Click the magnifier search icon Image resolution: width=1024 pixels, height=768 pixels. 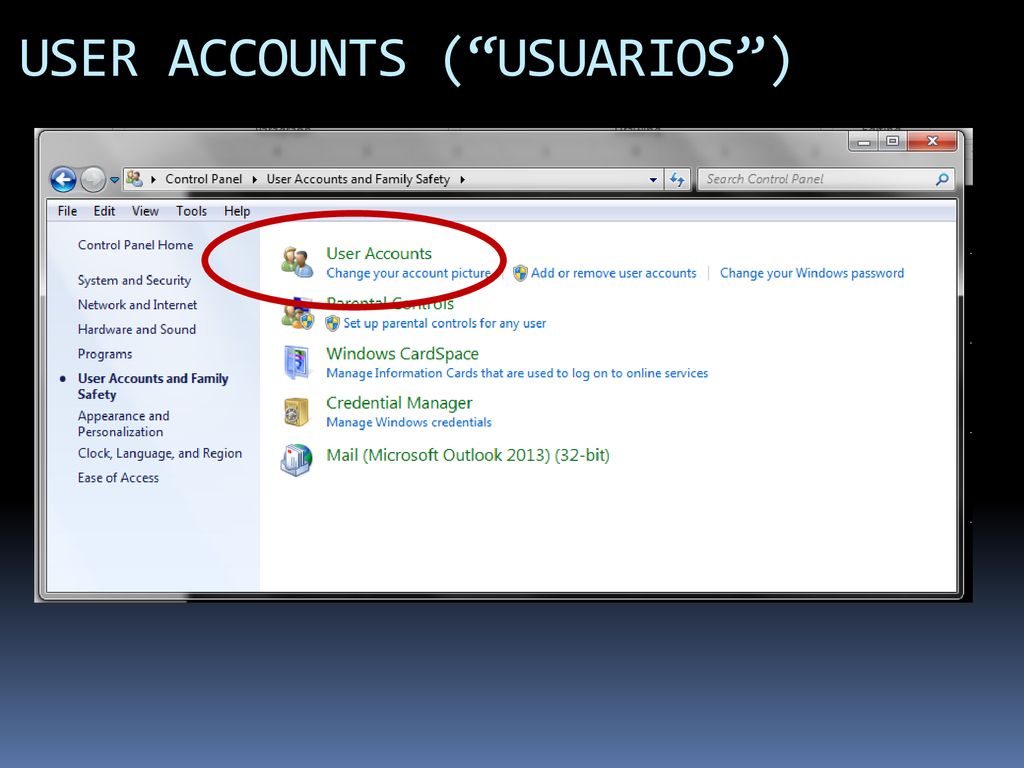pyautogui.click(x=942, y=179)
